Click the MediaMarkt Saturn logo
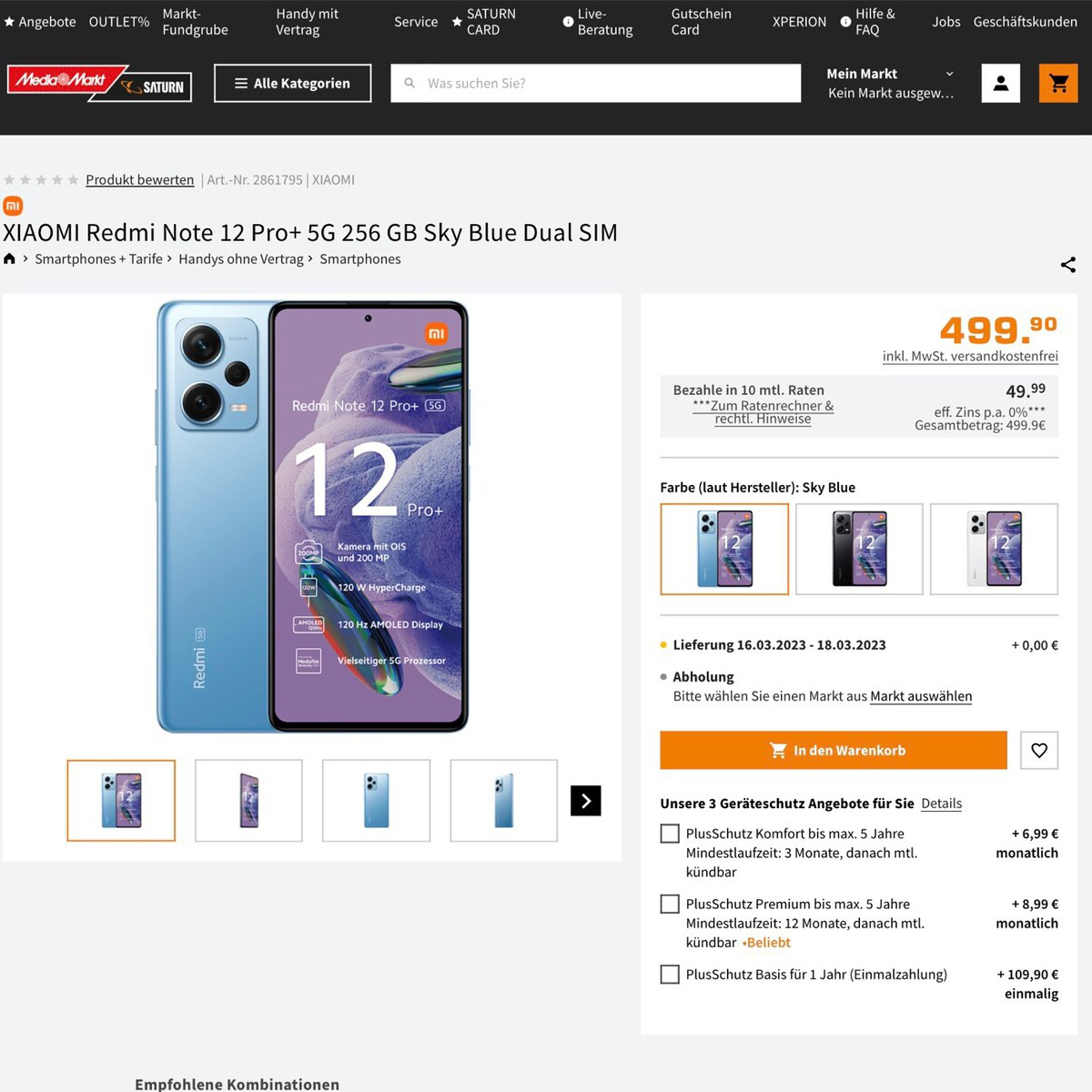 (x=99, y=84)
